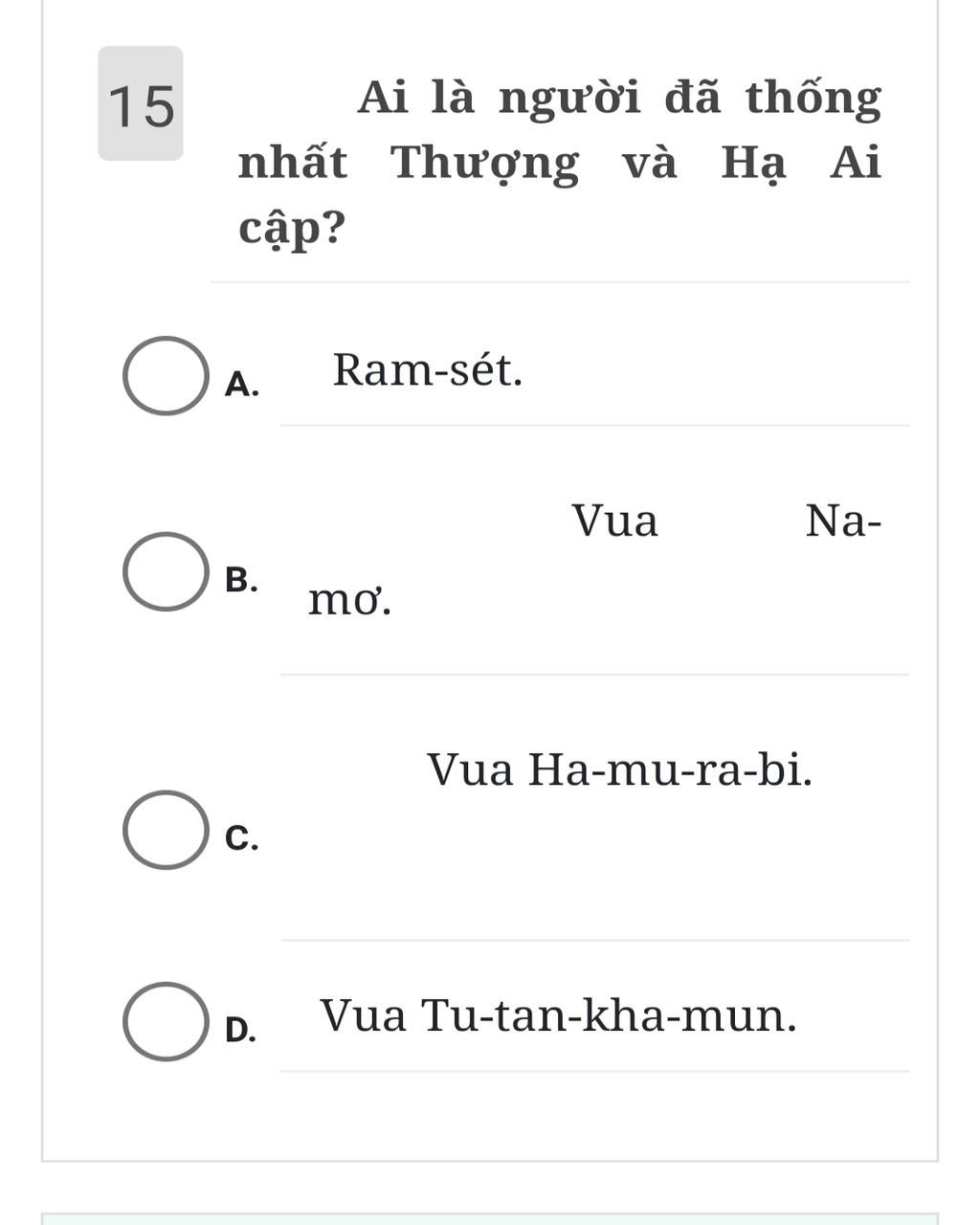
Task: Click the word "cập?" in the question
Action: (292, 228)
